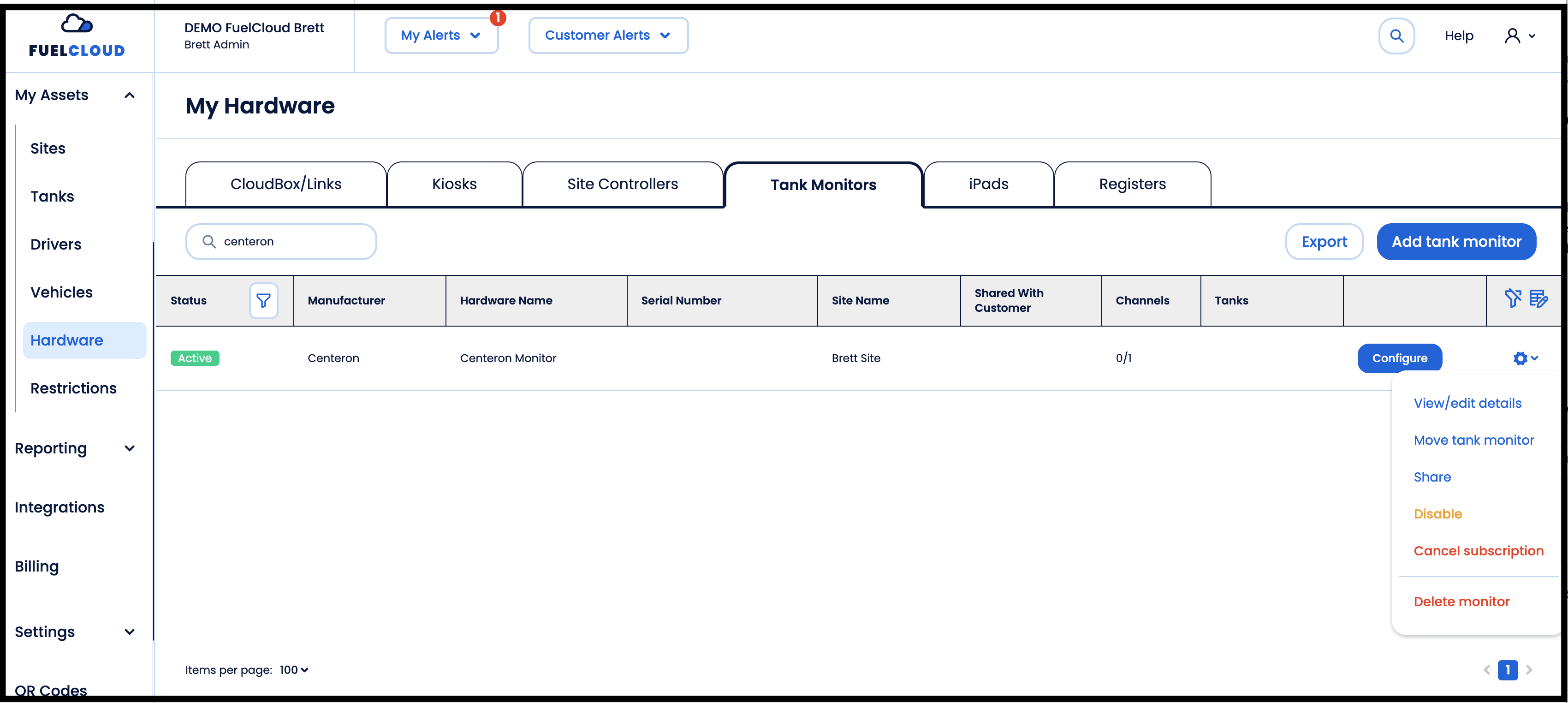Click the centeron search field
Viewport: 1568px width, 703px height.
[281, 242]
